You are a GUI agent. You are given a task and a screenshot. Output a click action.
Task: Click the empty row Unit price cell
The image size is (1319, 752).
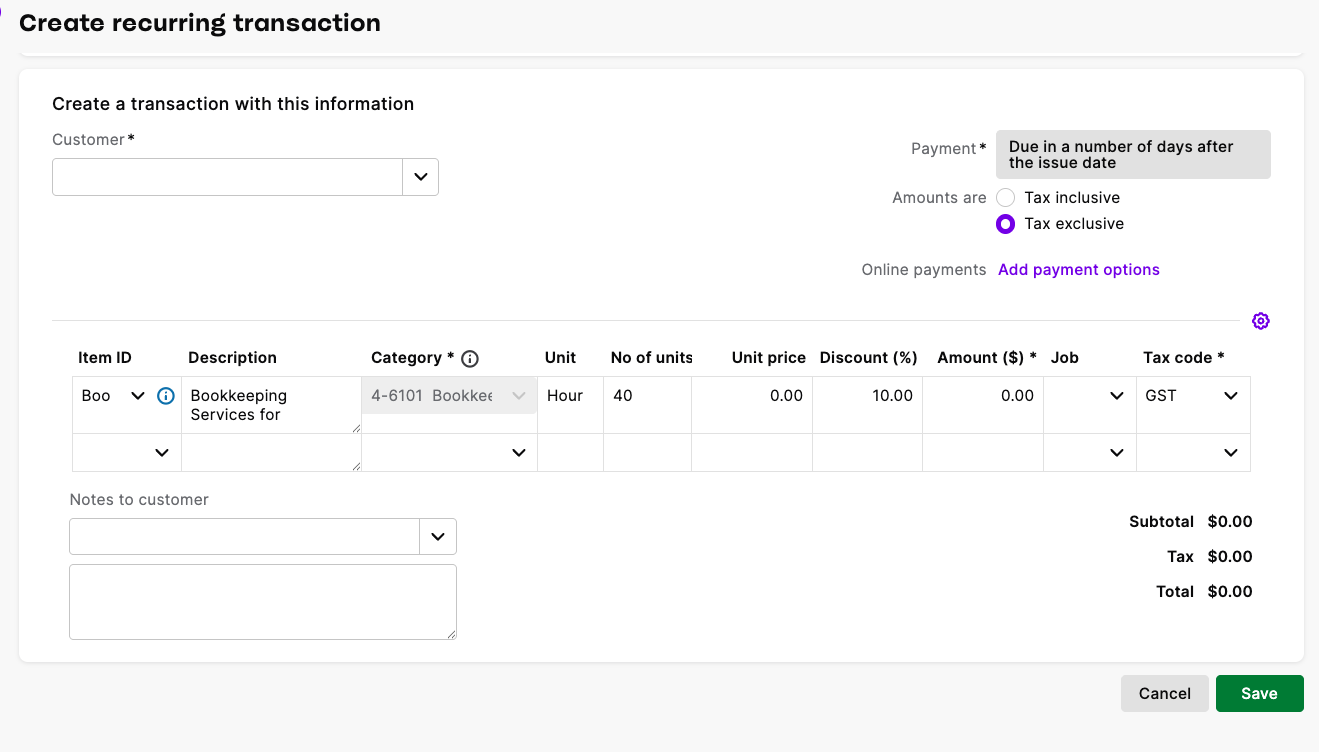751,453
